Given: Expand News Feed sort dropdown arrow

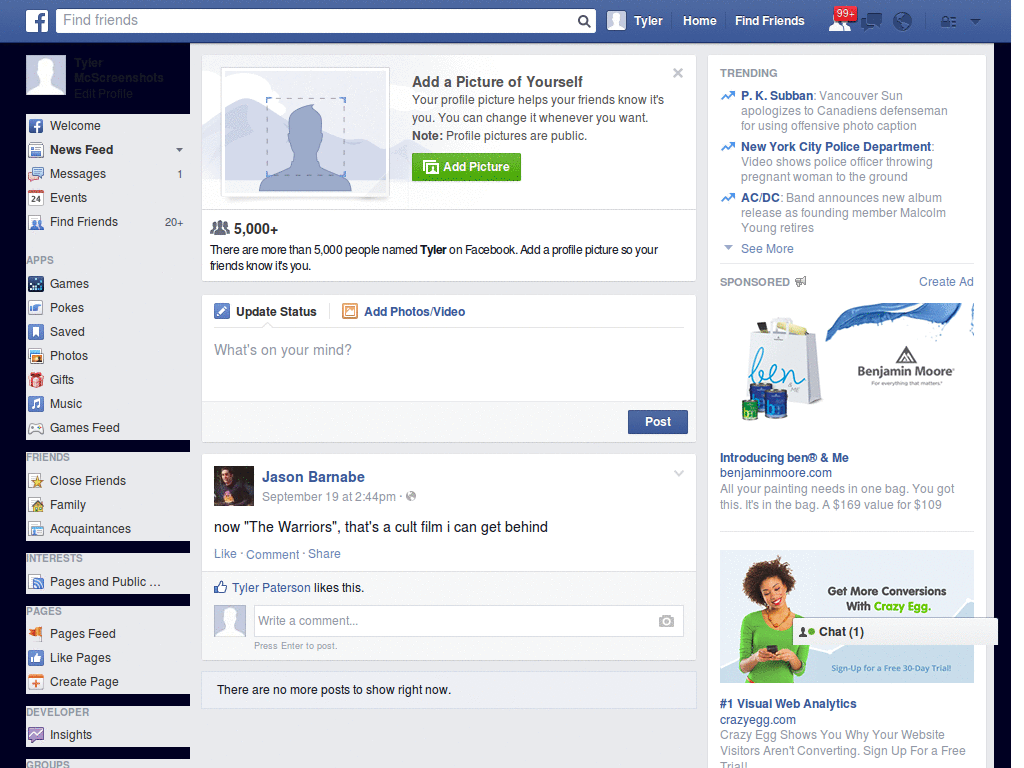Looking at the screenshot, I should click(179, 150).
